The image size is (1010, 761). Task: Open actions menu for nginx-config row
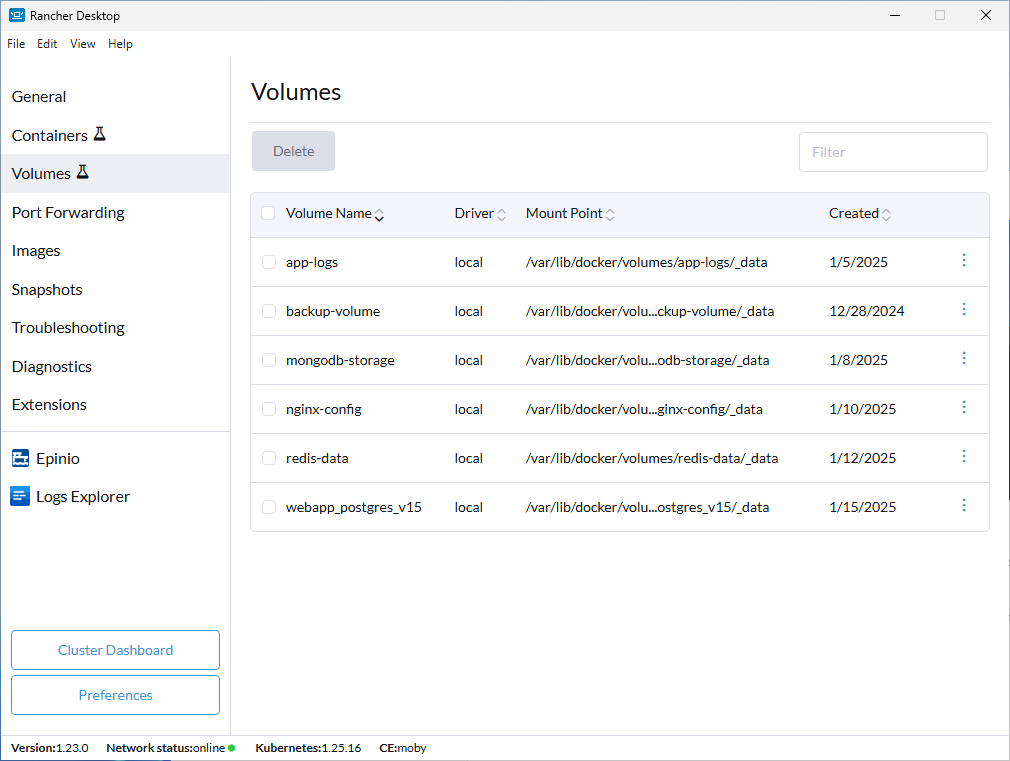coord(964,407)
